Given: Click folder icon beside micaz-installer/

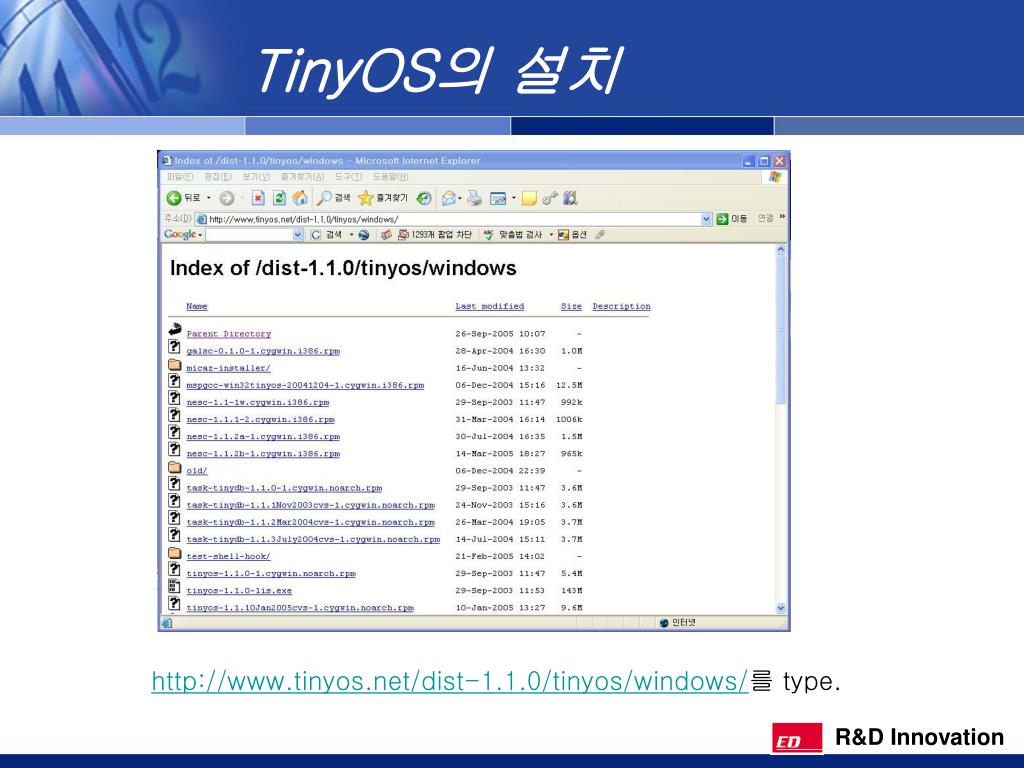Looking at the screenshot, I should [174, 364].
